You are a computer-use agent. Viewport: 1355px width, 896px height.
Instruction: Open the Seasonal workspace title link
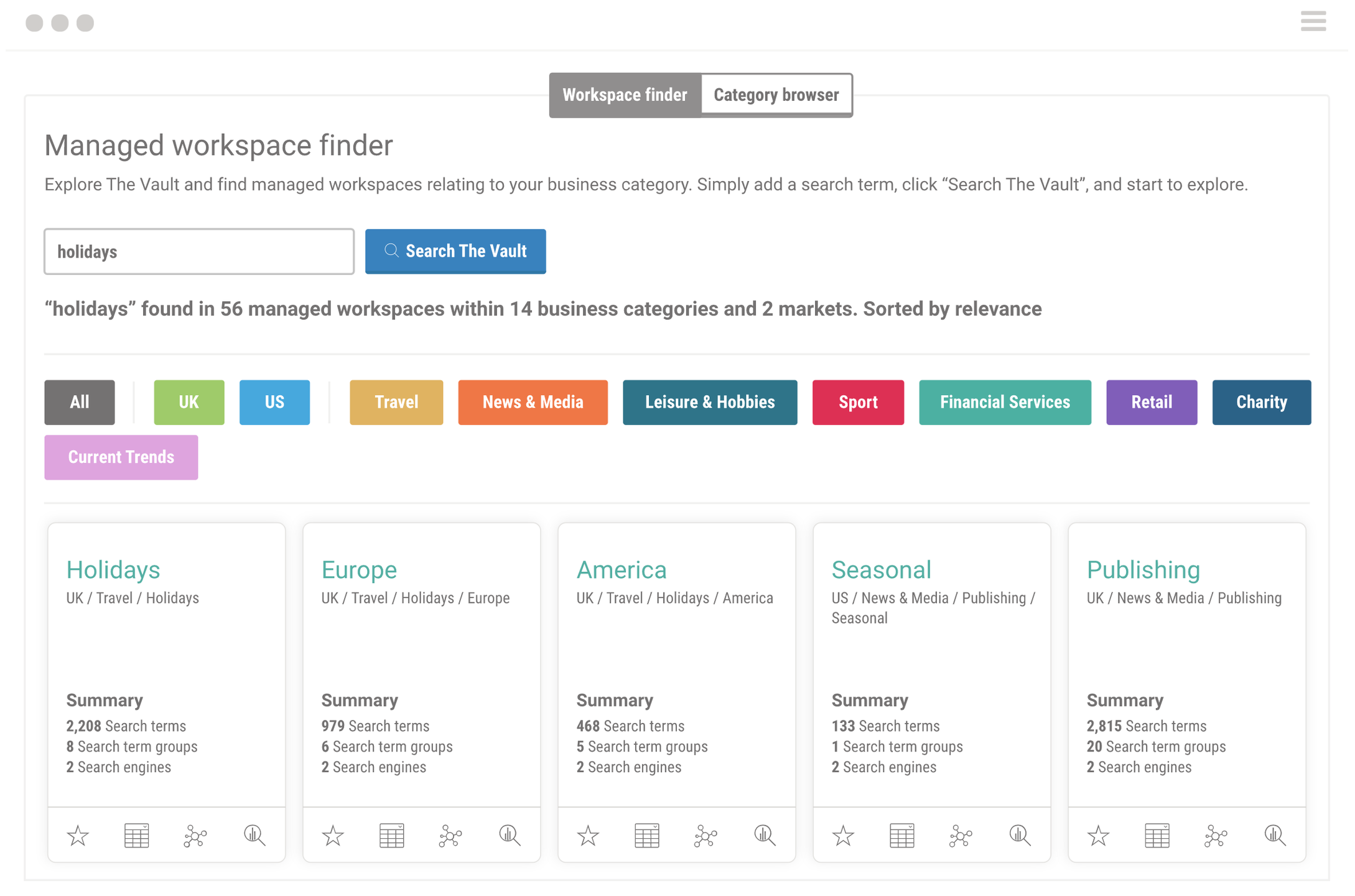(x=881, y=569)
